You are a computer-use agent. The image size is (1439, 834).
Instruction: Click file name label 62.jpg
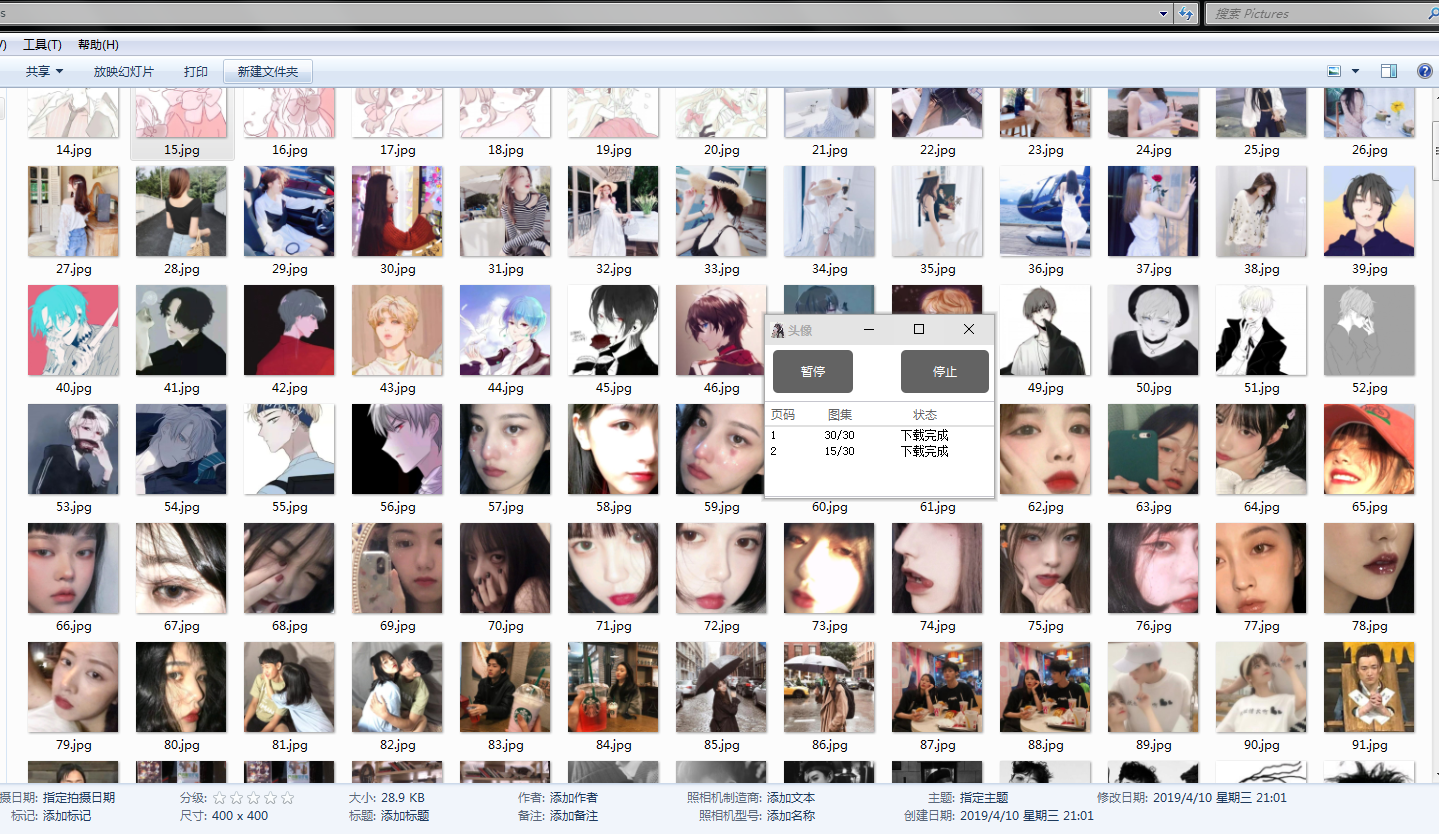(x=1046, y=507)
